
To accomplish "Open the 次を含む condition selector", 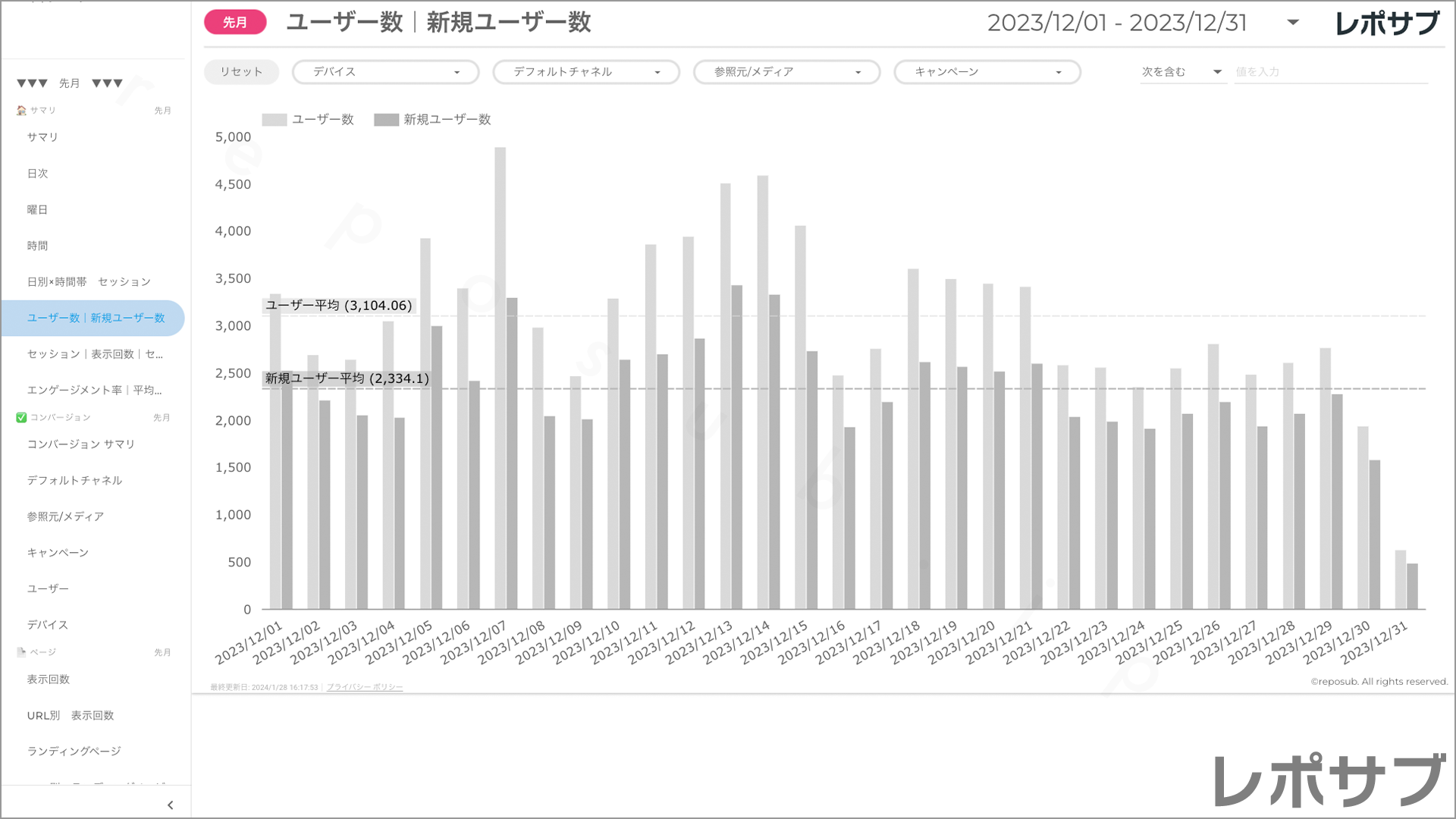I will (x=1181, y=72).
